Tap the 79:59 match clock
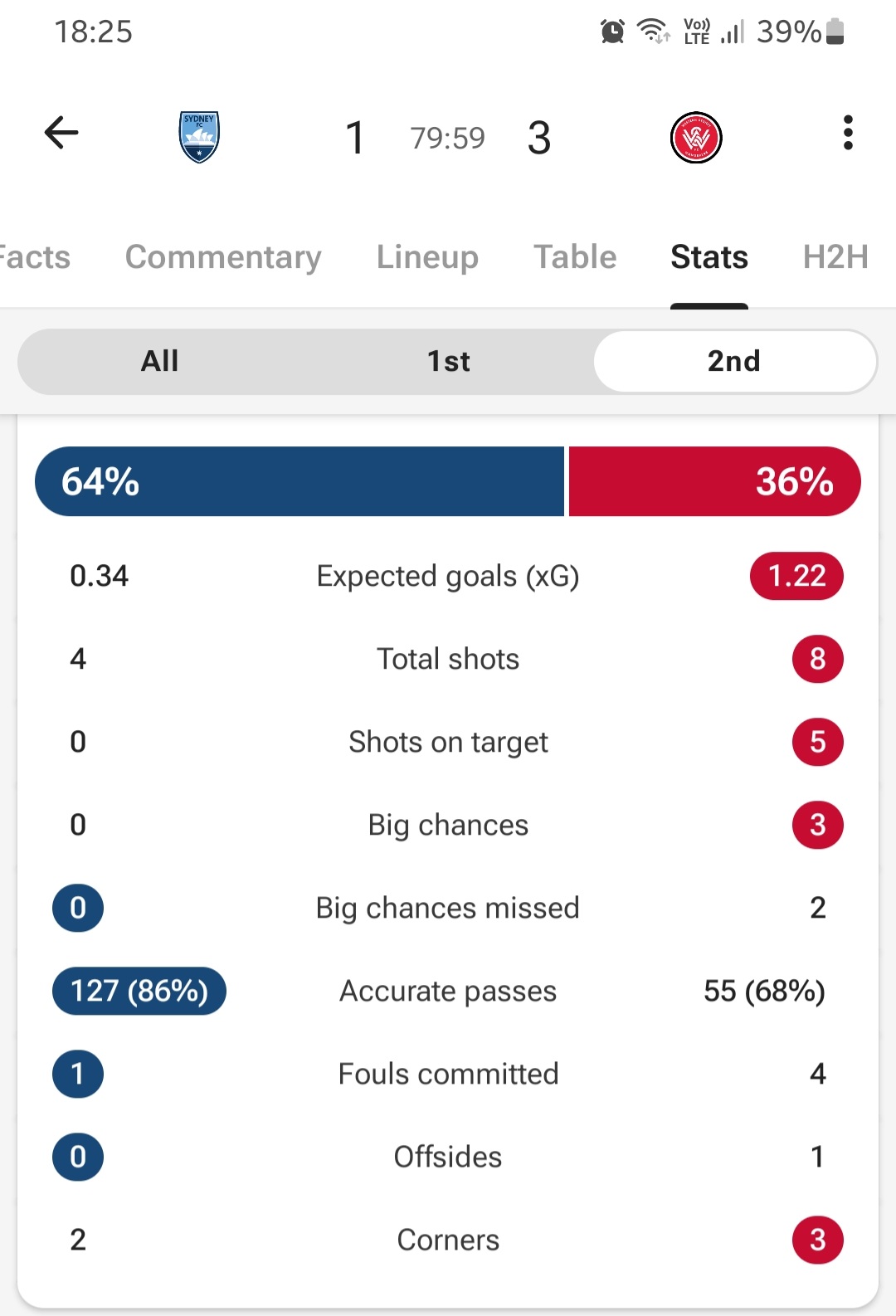The height and width of the screenshot is (1316, 896). [447, 138]
